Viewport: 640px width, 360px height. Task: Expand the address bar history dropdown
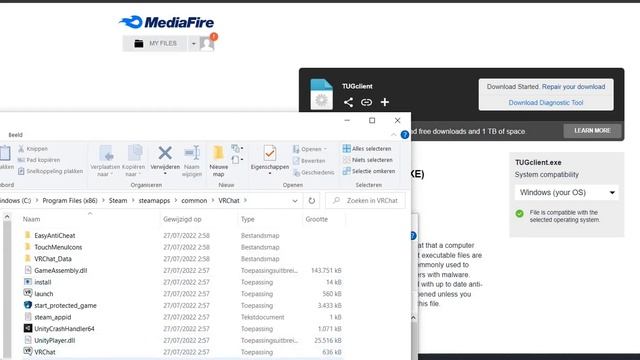(295, 201)
